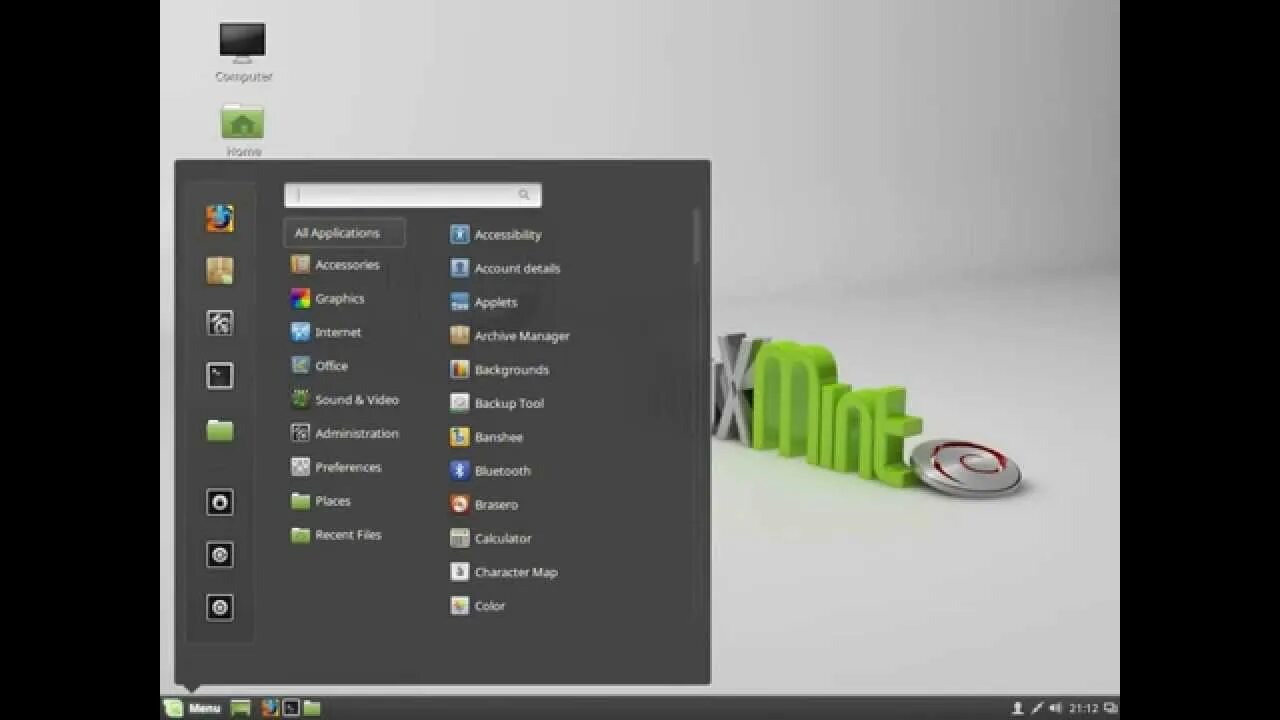Click the application list scrollbar

coord(696,236)
